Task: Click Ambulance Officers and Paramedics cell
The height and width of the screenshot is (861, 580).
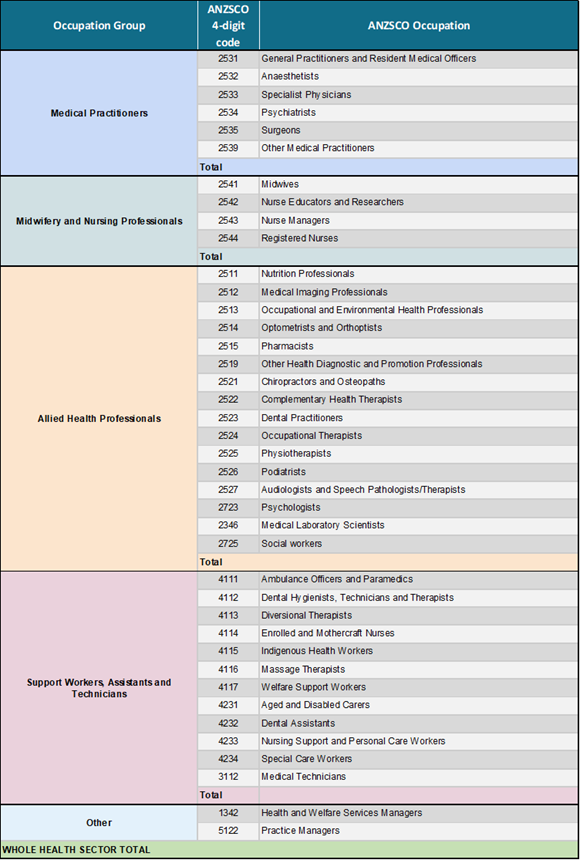Action: tap(419, 579)
